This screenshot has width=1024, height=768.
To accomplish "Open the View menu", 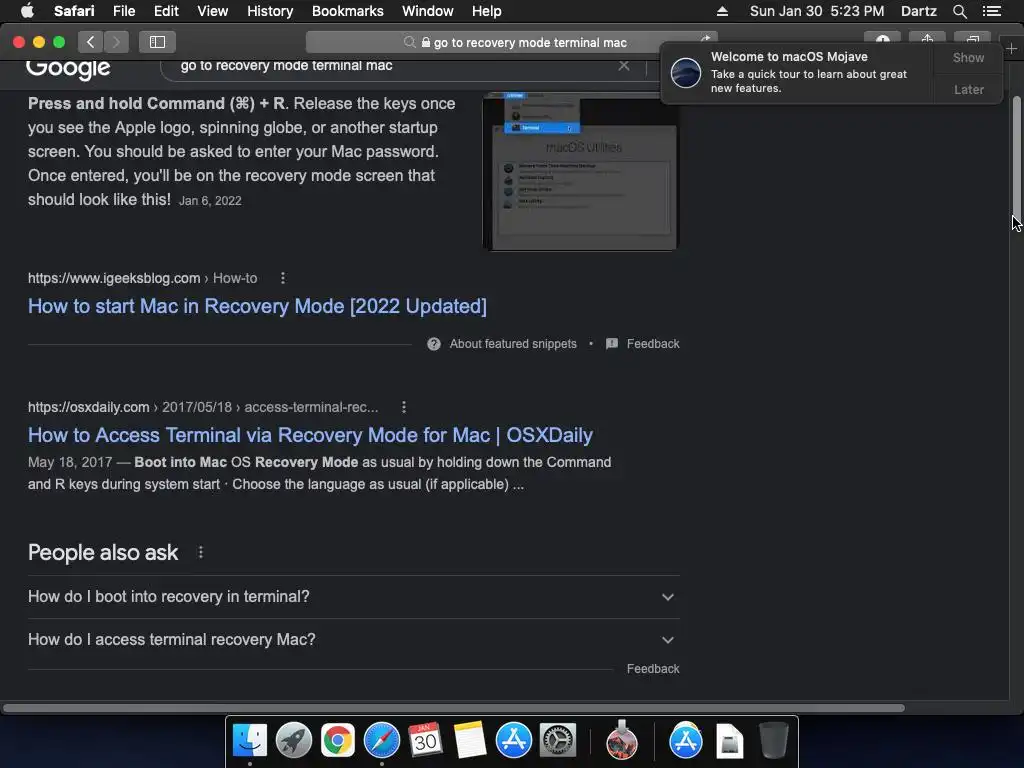I will pos(212,11).
